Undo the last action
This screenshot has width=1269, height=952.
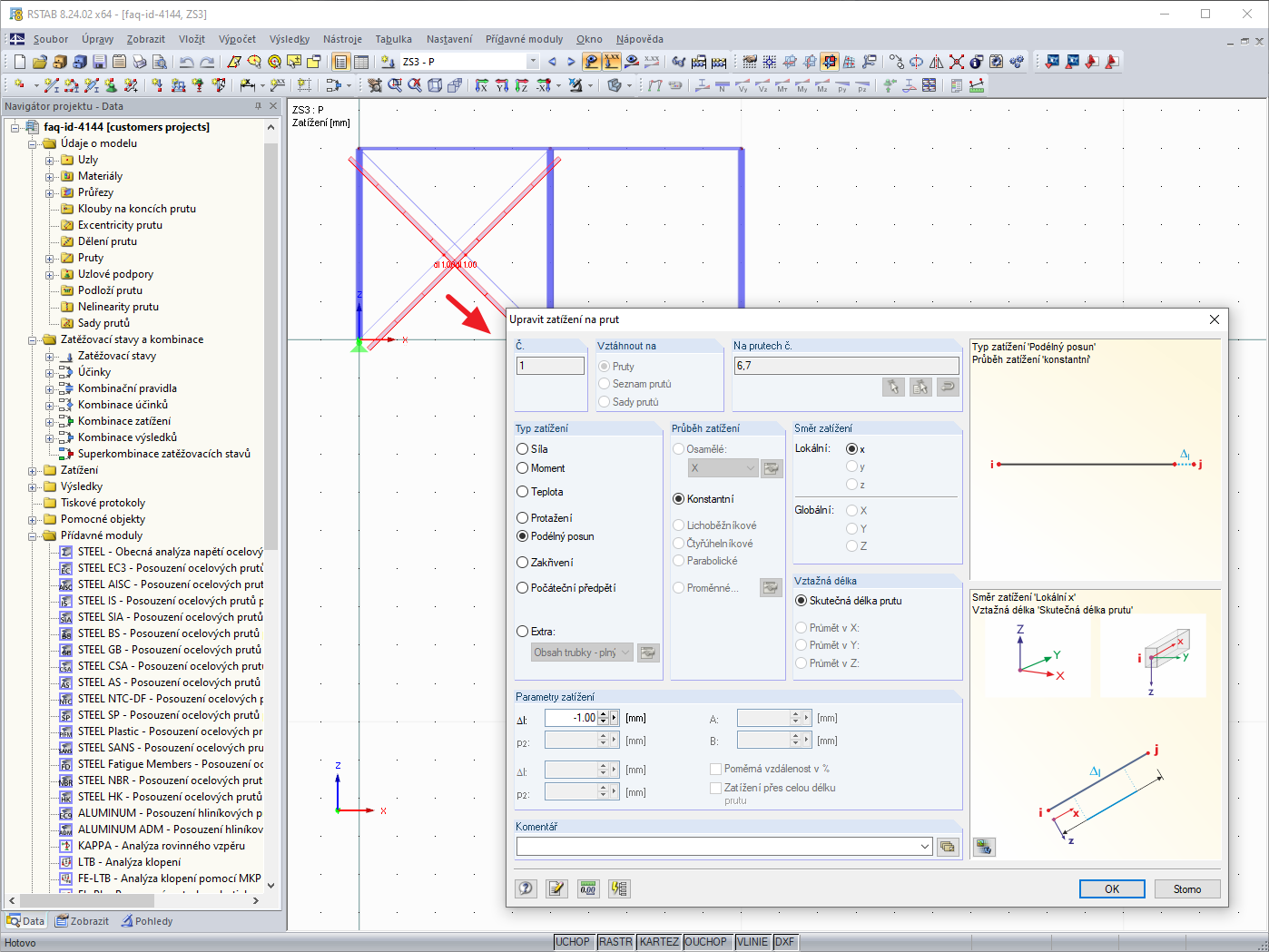click(186, 62)
